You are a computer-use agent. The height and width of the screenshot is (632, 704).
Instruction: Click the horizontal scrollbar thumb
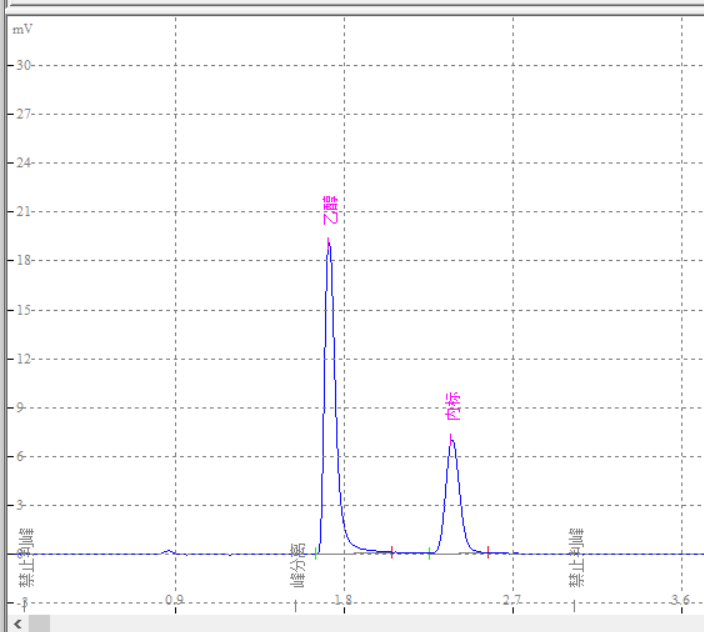click(x=39, y=624)
